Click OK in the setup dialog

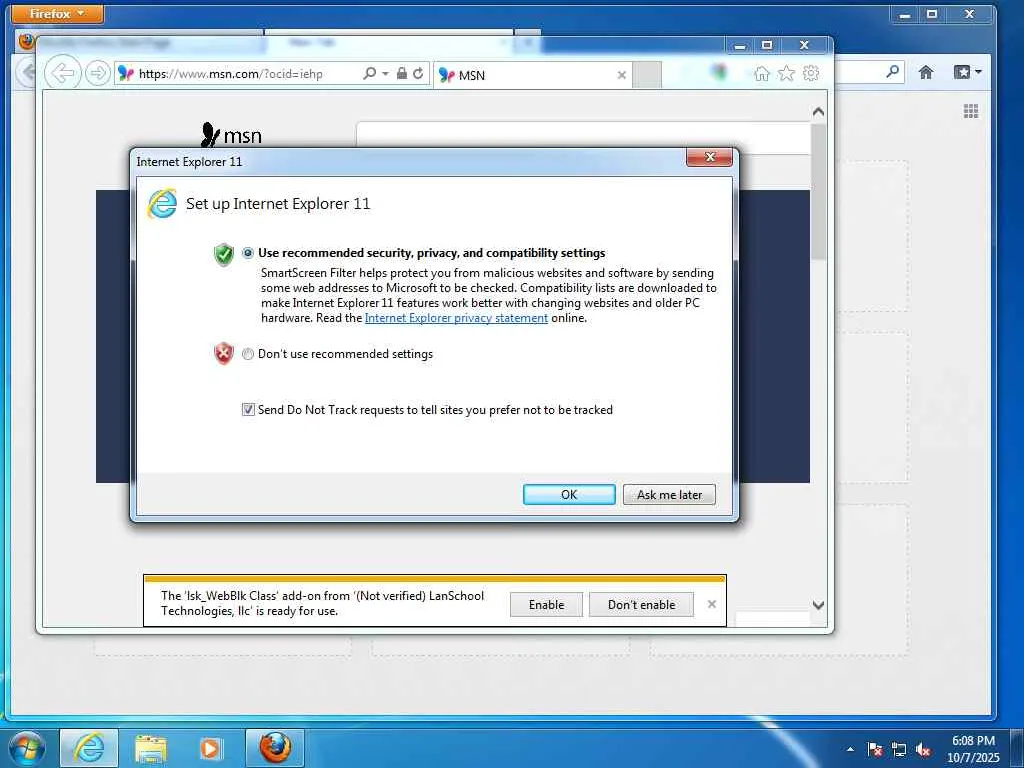pyautogui.click(x=569, y=494)
